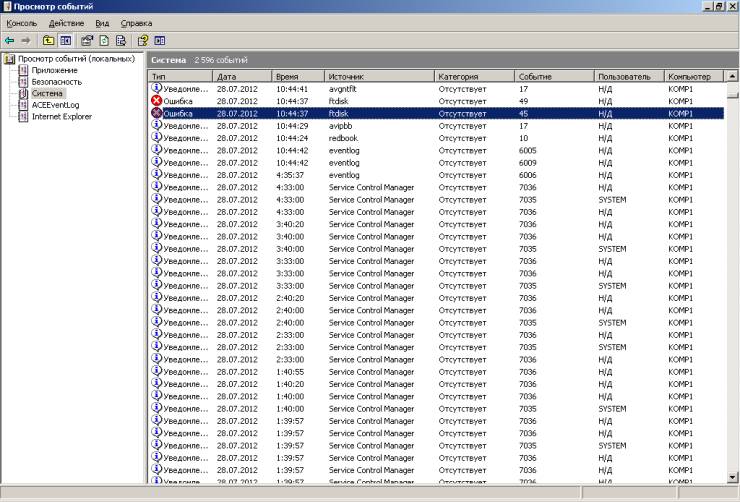Open the Консоль menu
The image size is (740, 502).
coord(22,23)
